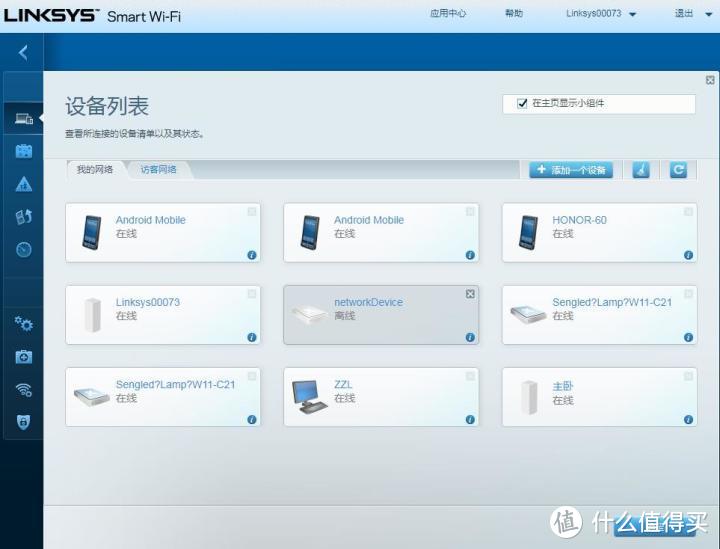Show info for ZZL computer
The height and width of the screenshot is (549, 720).
[470, 419]
